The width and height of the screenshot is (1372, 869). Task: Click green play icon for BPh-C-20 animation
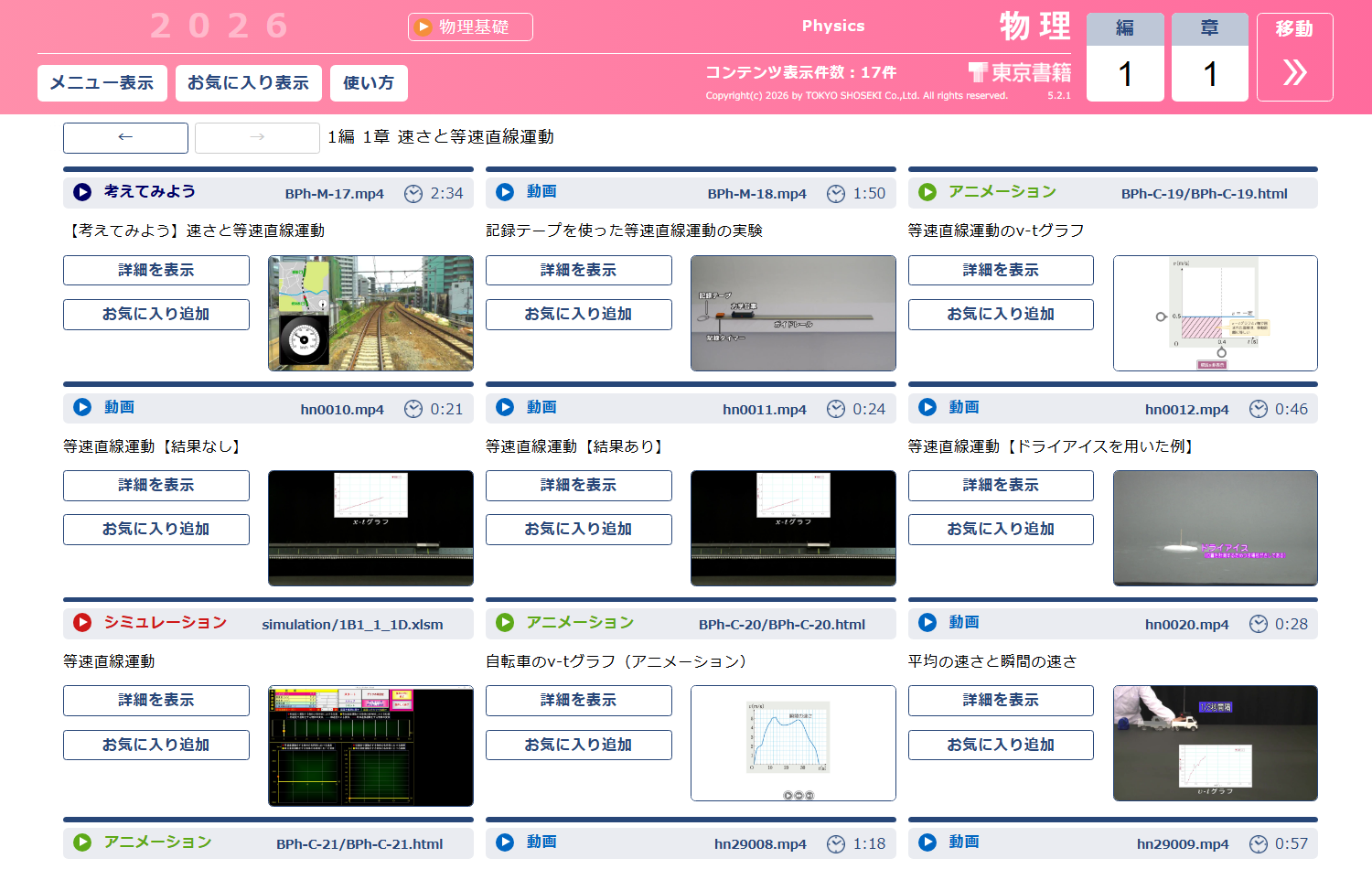pos(505,623)
